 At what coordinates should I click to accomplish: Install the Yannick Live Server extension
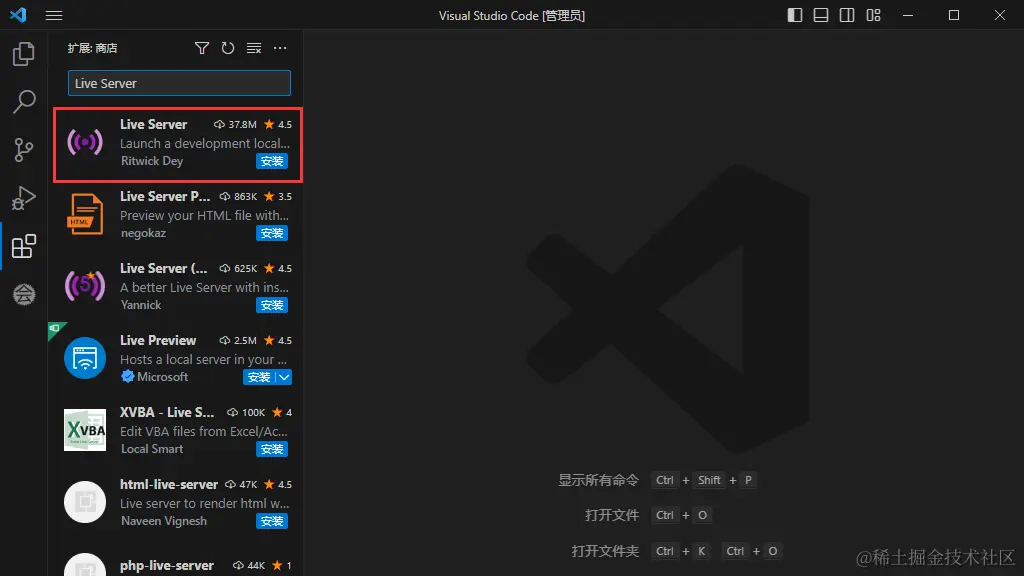(x=272, y=305)
